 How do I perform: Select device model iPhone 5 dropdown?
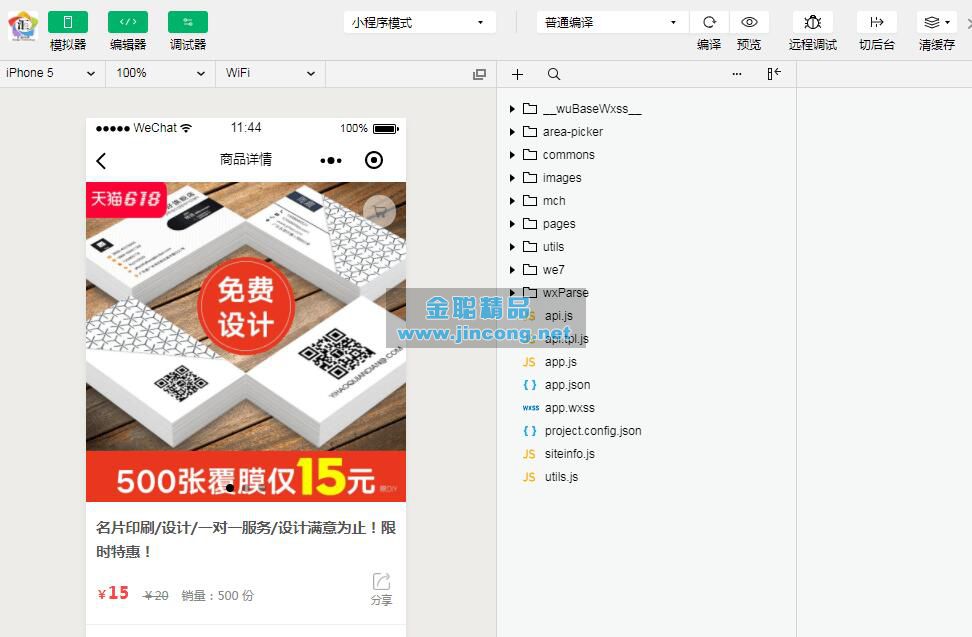[x=52, y=73]
